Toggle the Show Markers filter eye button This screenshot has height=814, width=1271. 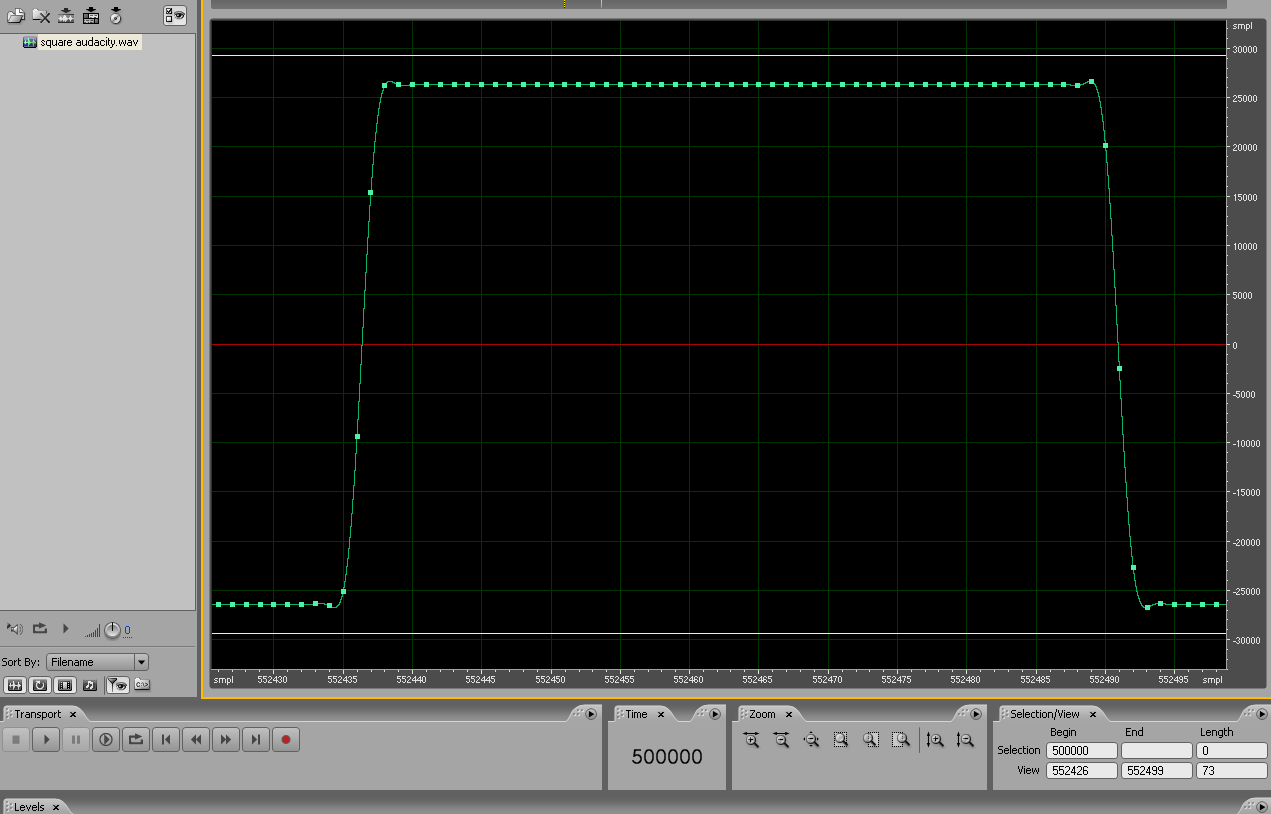[x=117, y=685]
